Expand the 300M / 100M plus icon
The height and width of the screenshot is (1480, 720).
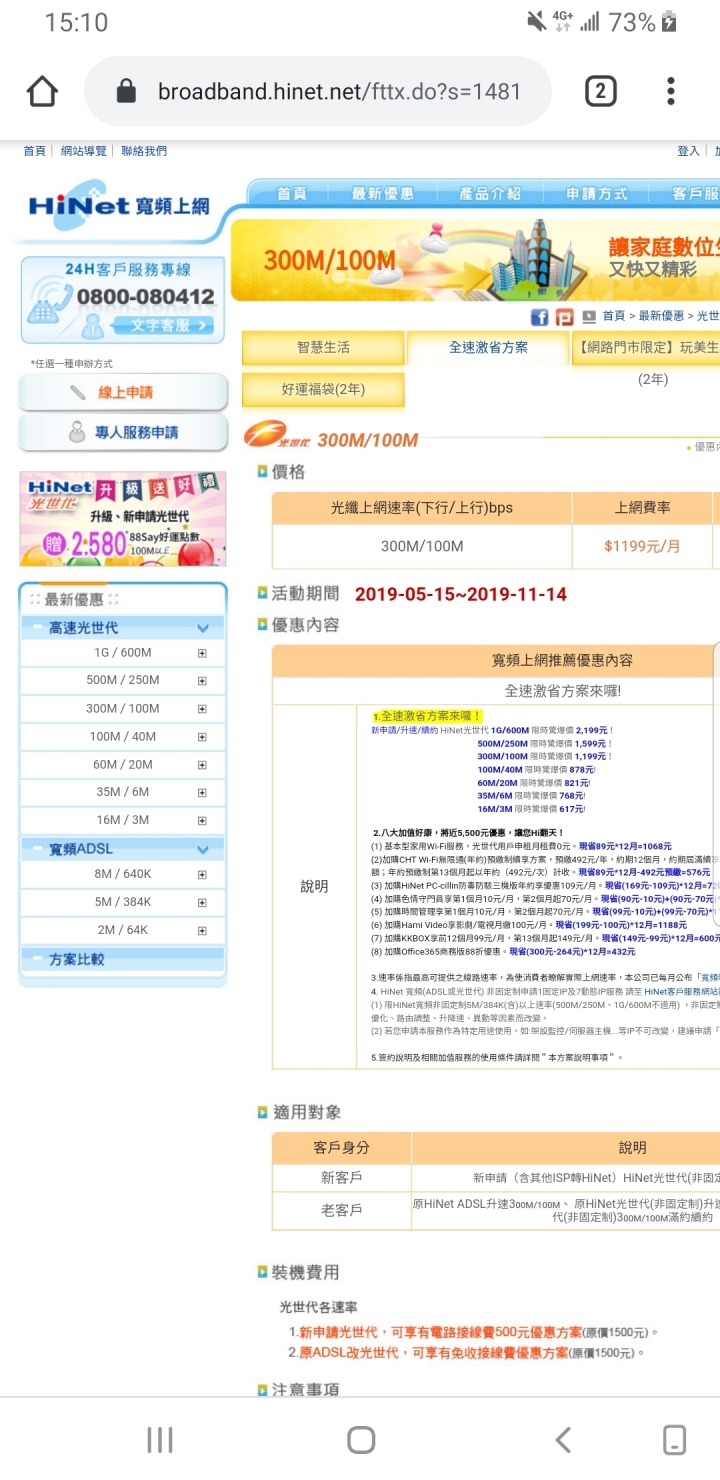[x=202, y=709]
